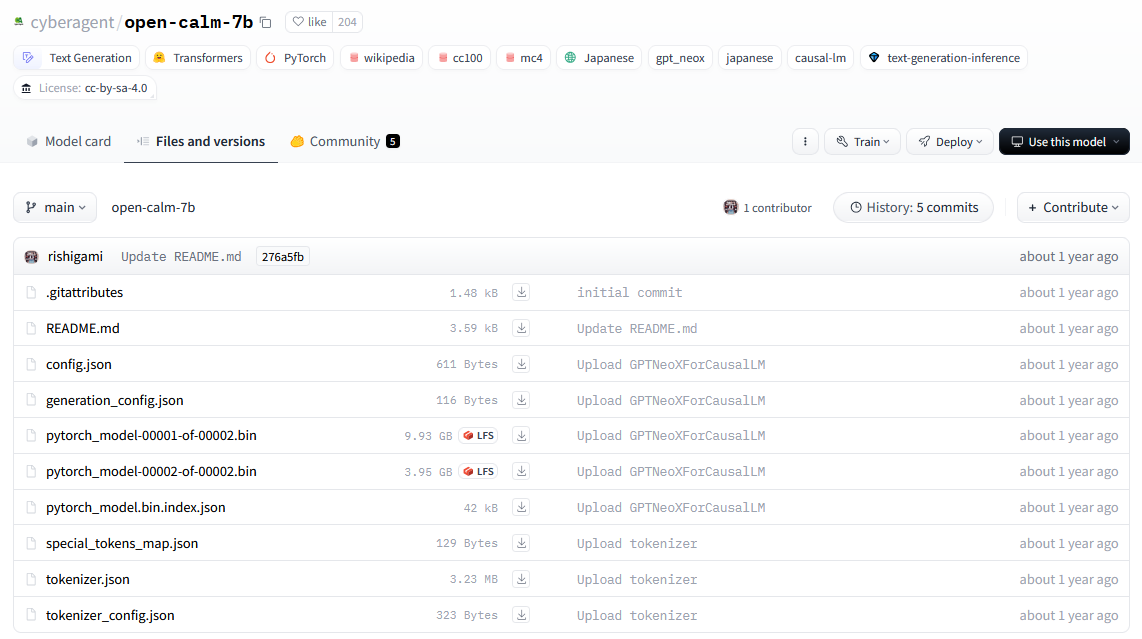Copy the model name open-calm-7b
The height and width of the screenshot is (639, 1142).
266,23
